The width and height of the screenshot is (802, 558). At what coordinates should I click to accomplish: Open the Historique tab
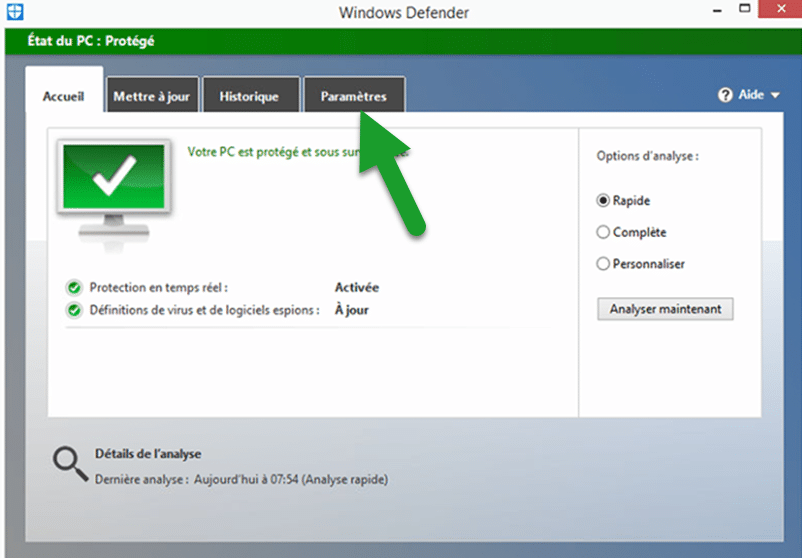[x=249, y=96]
